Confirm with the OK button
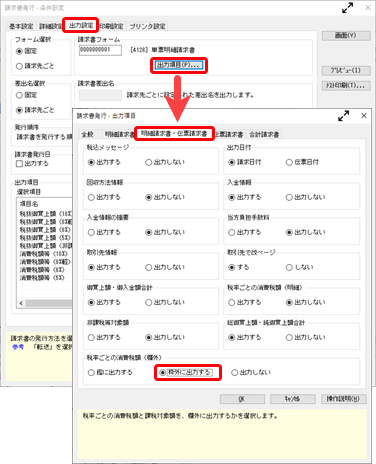 tap(242, 399)
